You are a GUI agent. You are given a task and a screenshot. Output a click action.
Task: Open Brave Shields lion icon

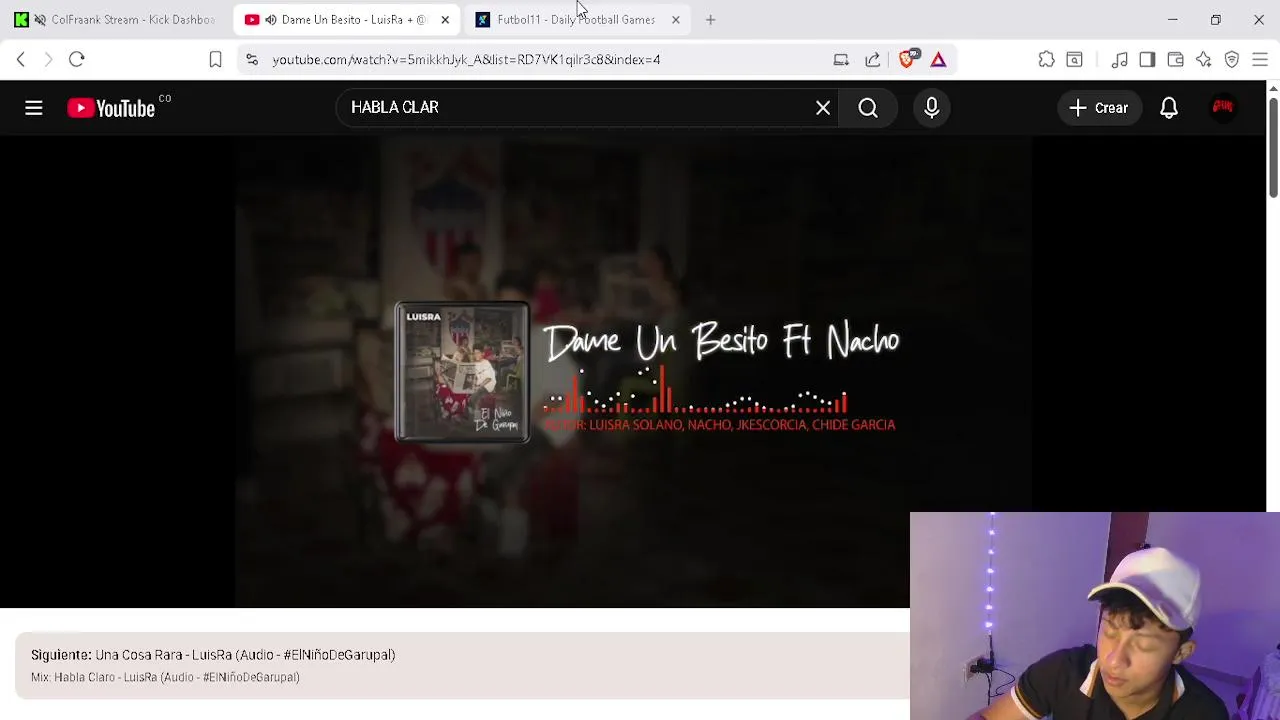click(x=908, y=60)
